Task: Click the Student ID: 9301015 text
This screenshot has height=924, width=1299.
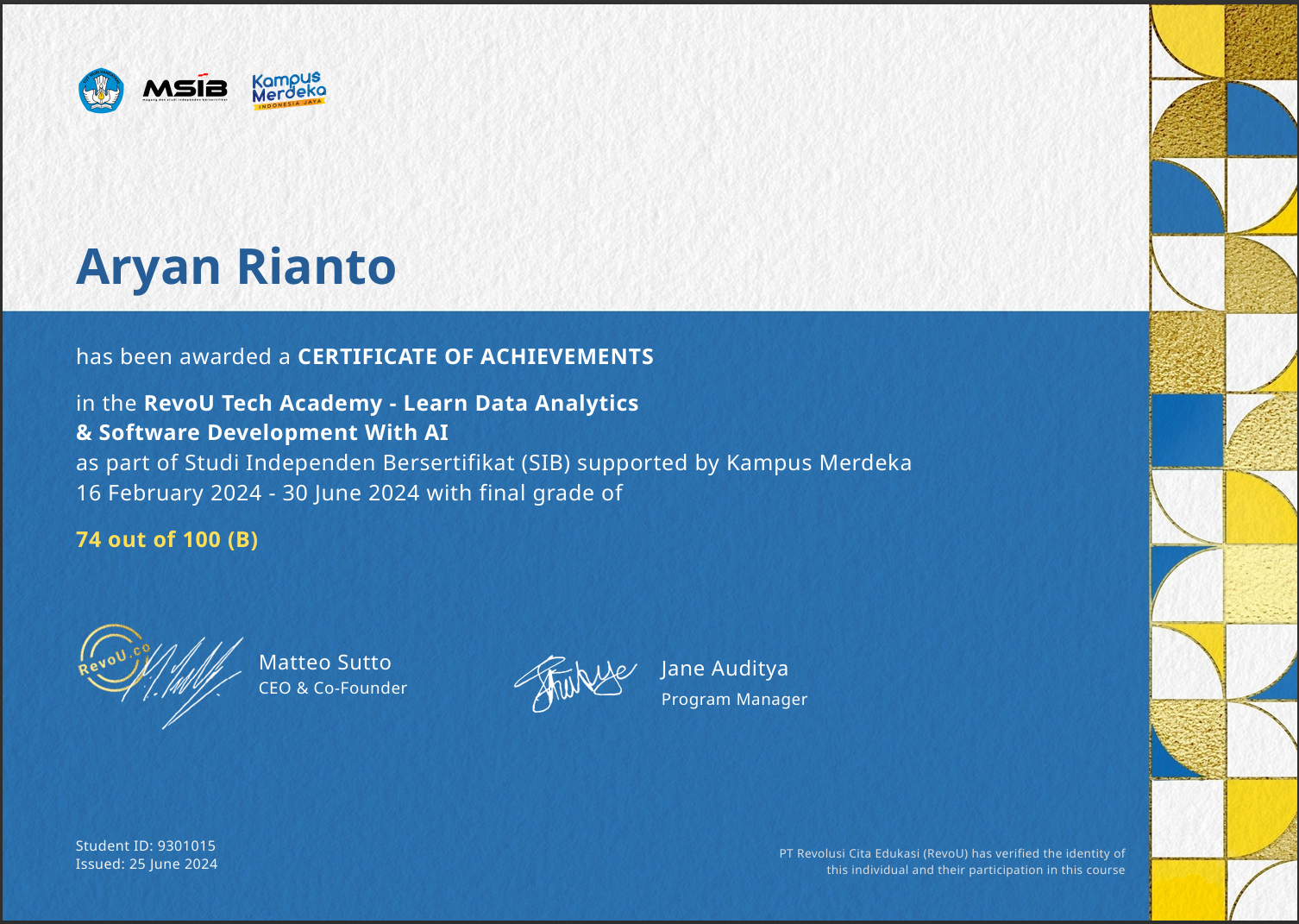Action: pos(146,845)
